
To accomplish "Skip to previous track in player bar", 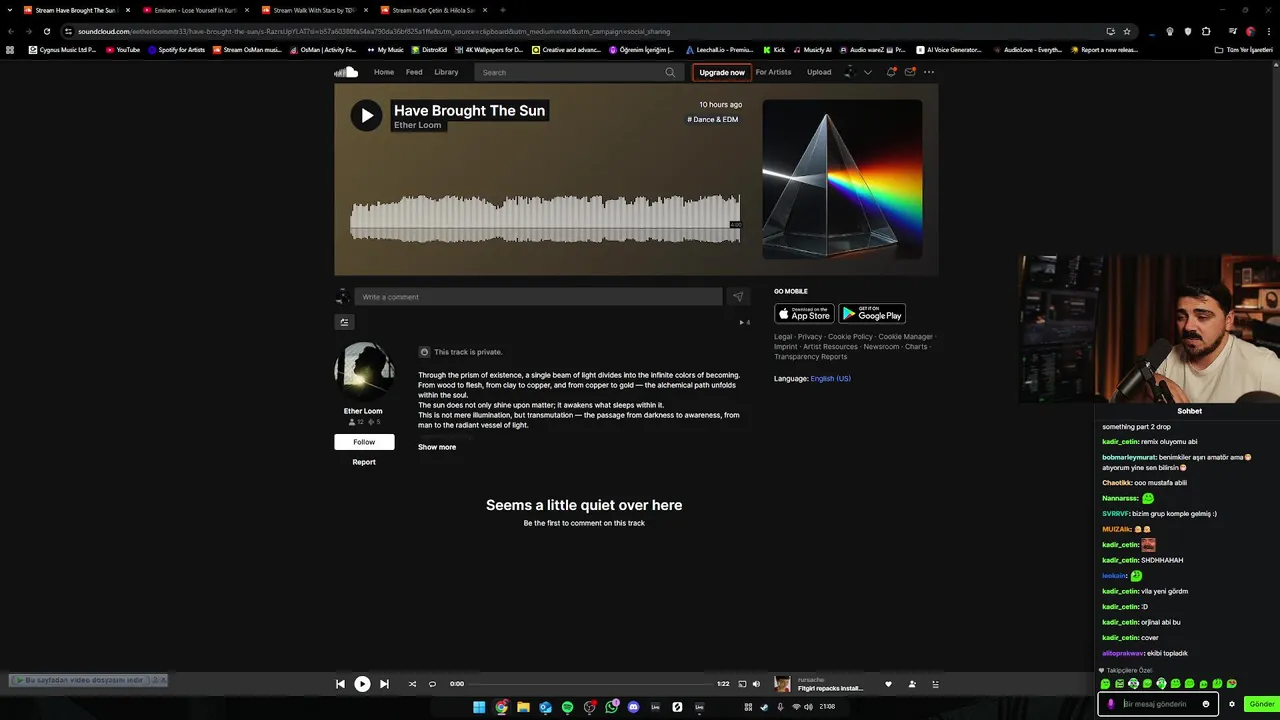I will coord(340,684).
